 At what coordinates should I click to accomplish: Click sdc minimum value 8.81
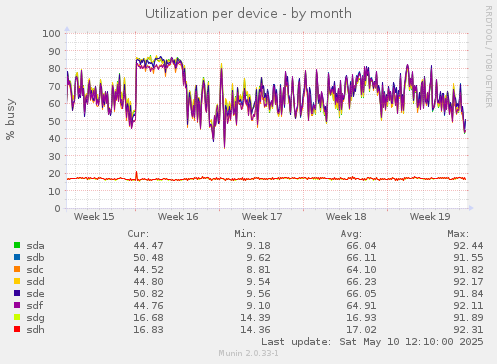pyautogui.click(x=258, y=270)
